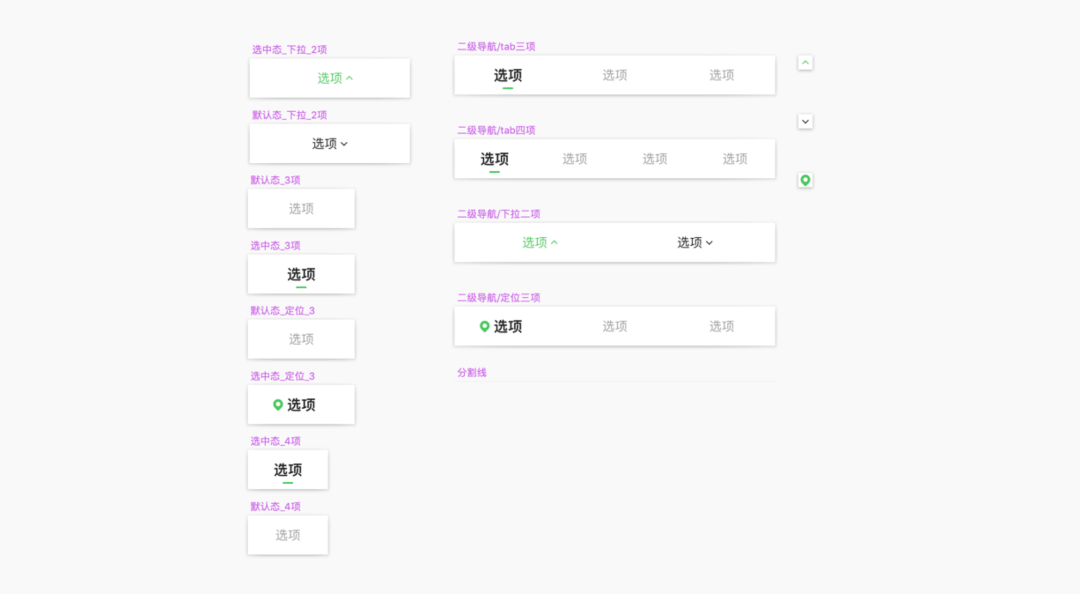The image size is (1080, 594).
Task: Switch to the middle tab in tab三项
Action: (615, 76)
